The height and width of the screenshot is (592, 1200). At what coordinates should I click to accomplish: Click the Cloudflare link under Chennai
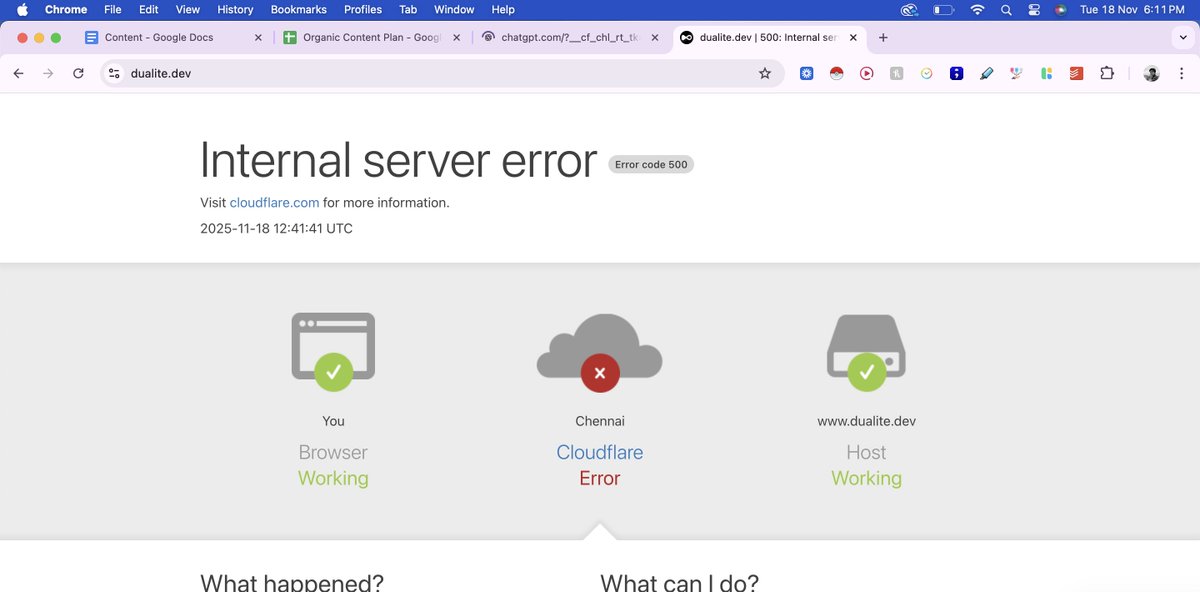coord(599,452)
